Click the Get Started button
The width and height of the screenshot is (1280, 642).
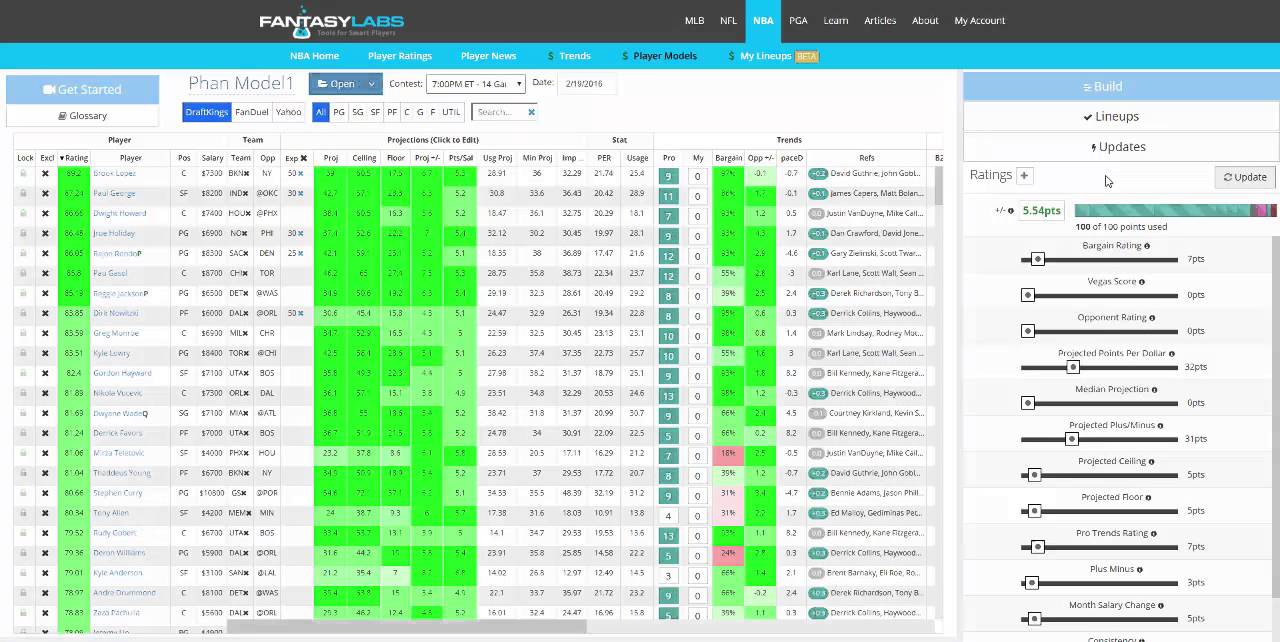(x=82, y=89)
